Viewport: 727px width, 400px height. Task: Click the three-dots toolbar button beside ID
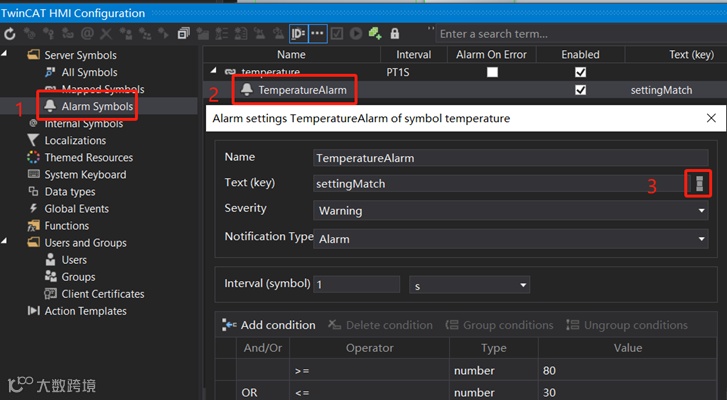coord(318,33)
